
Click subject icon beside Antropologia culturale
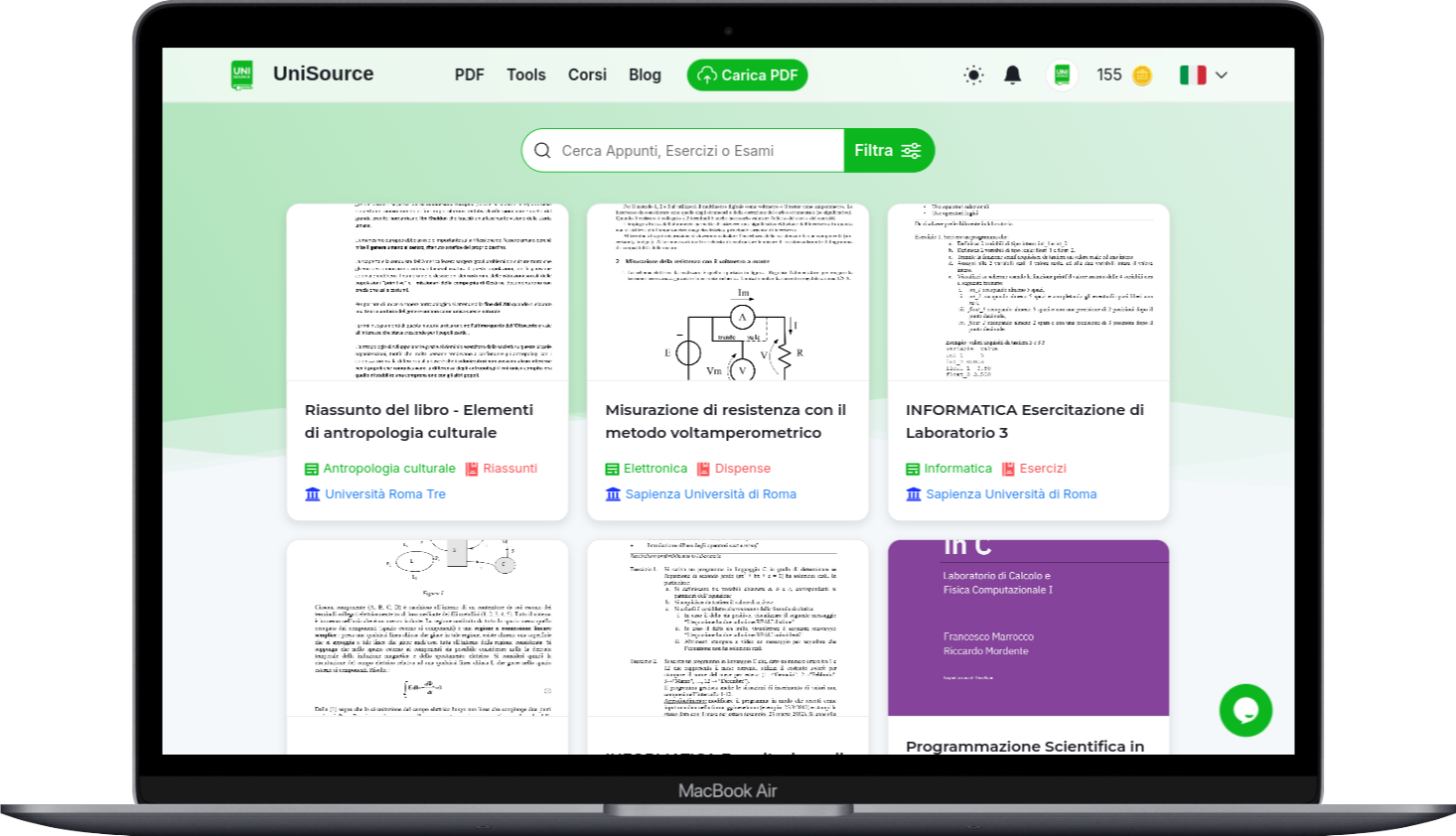pyautogui.click(x=312, y=469)
